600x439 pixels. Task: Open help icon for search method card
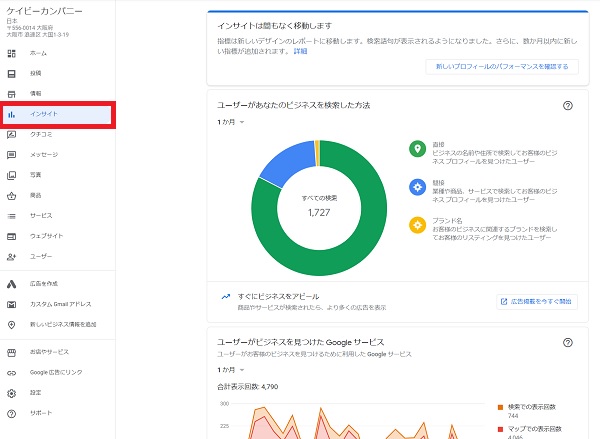point(567,106)
